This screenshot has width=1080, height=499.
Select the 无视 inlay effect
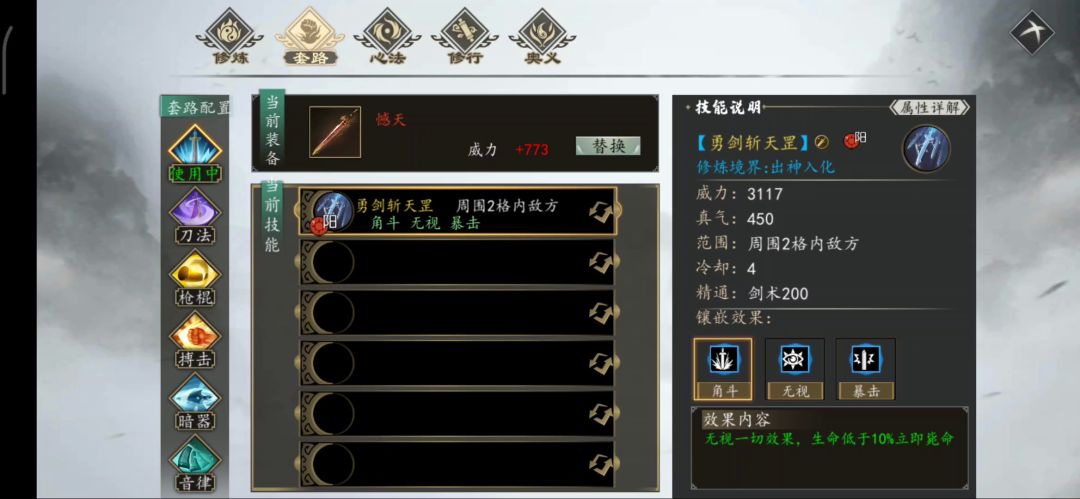click(x=794, y=369)
